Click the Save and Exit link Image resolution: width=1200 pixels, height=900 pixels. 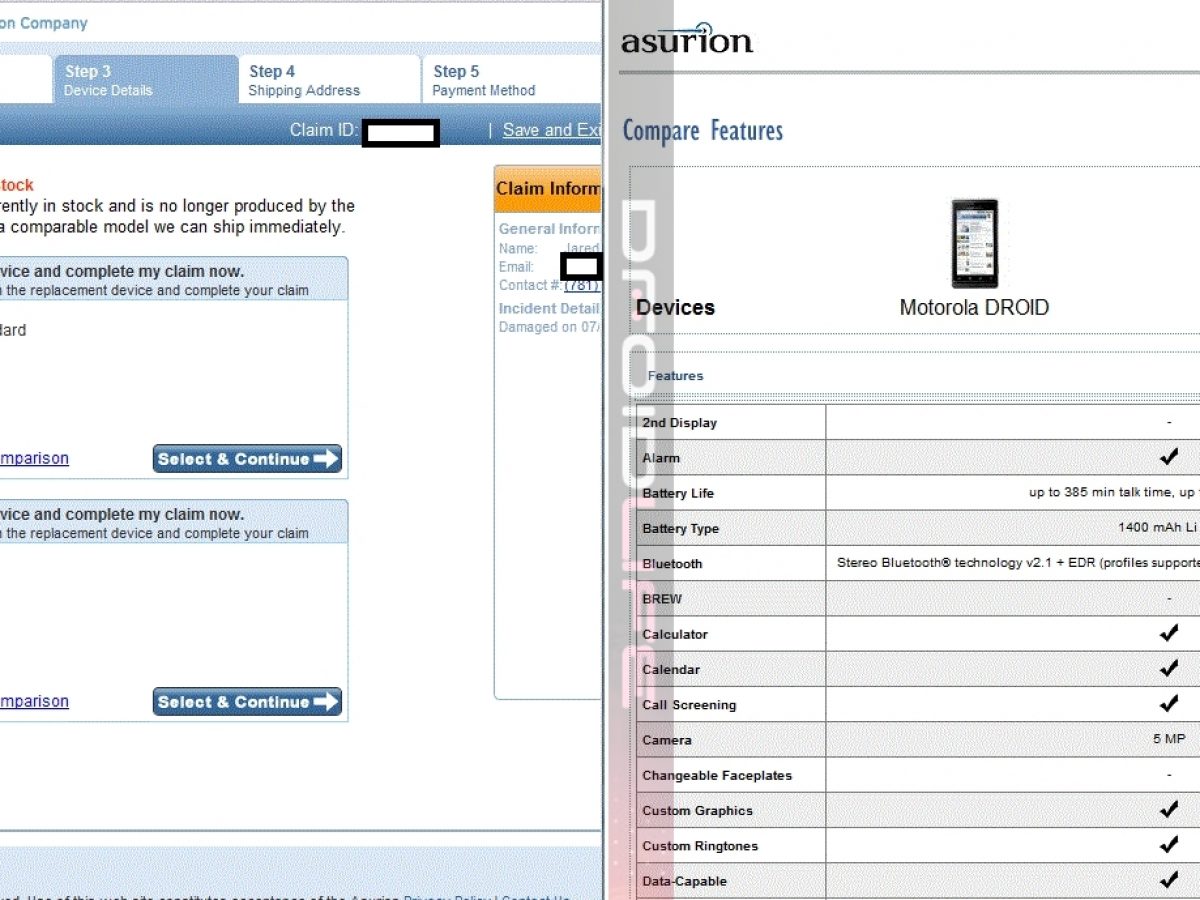551,130
